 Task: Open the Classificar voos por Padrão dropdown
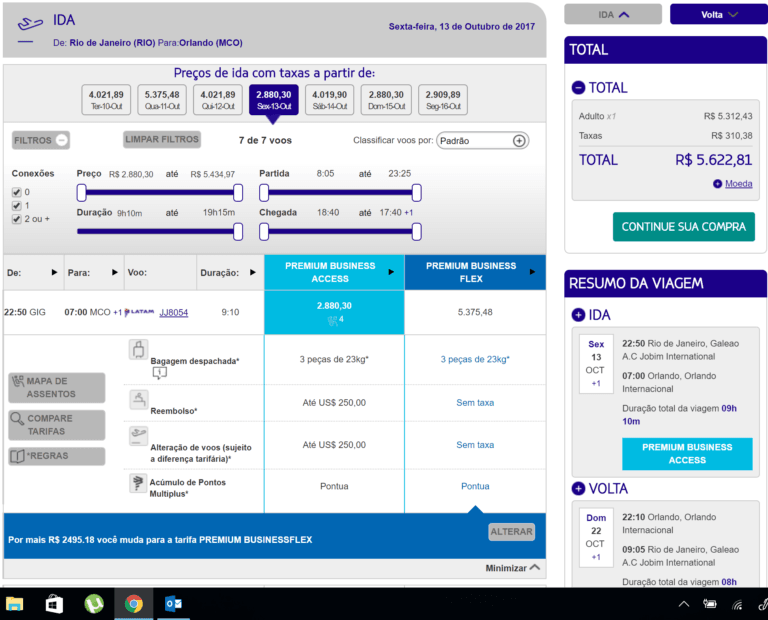[483, 141]
